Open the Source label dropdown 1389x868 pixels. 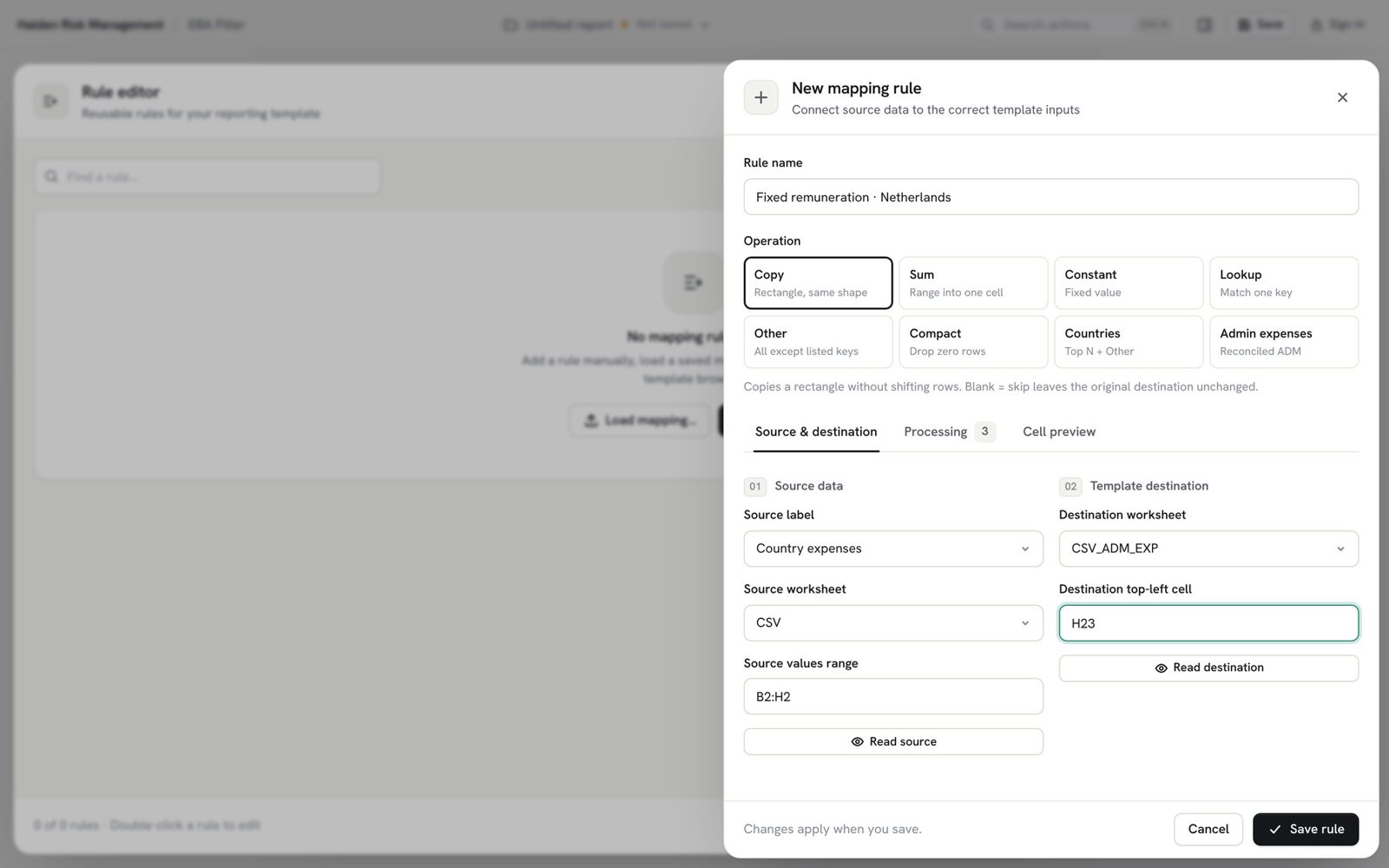[x=893, y=549]
